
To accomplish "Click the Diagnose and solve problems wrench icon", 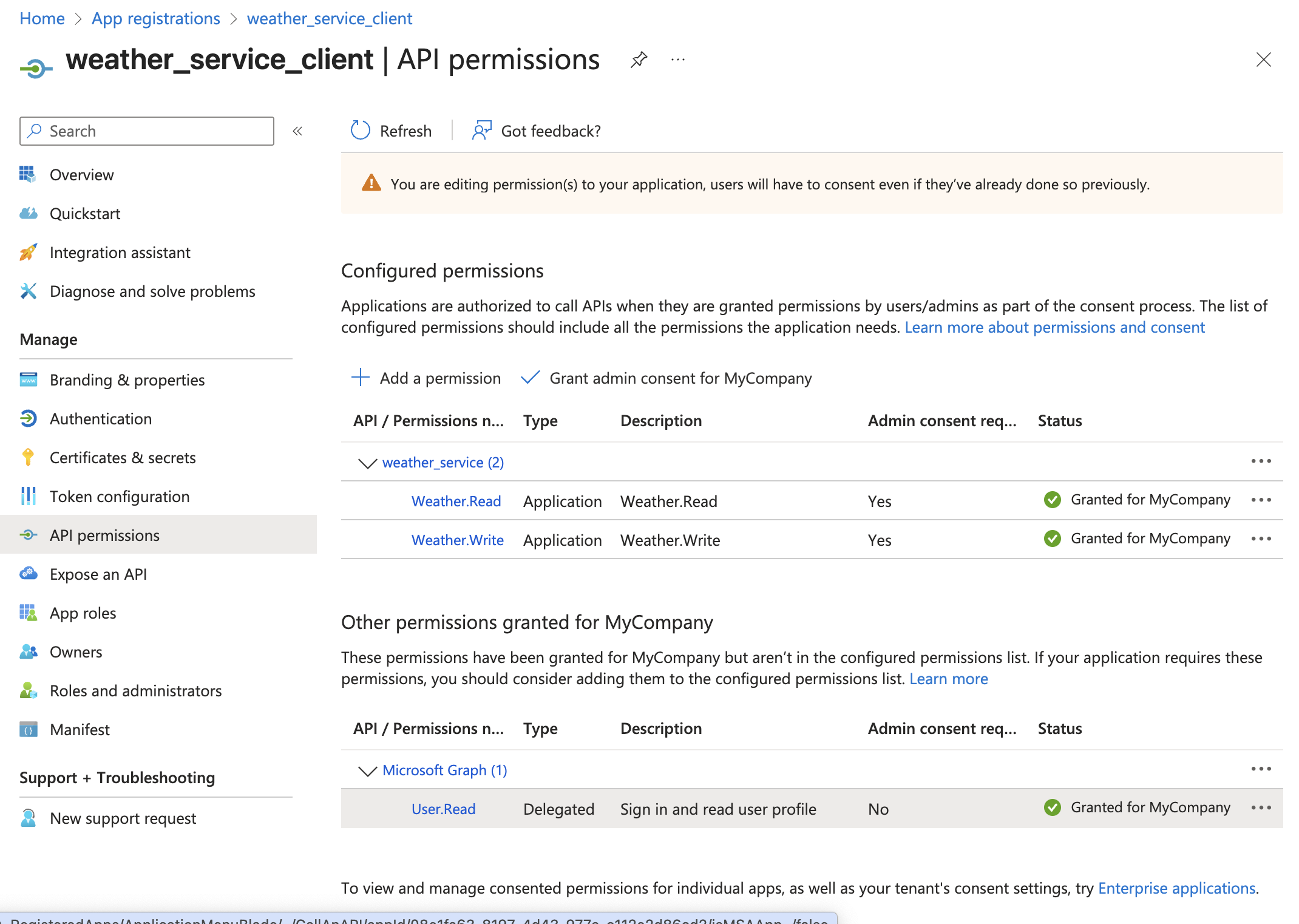I will click(x=28, y=291).
